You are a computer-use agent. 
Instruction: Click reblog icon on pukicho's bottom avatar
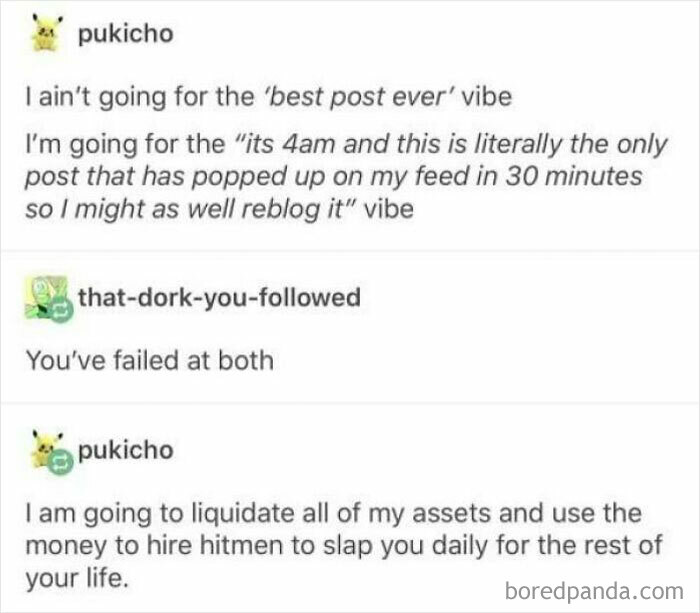[61, 462]
